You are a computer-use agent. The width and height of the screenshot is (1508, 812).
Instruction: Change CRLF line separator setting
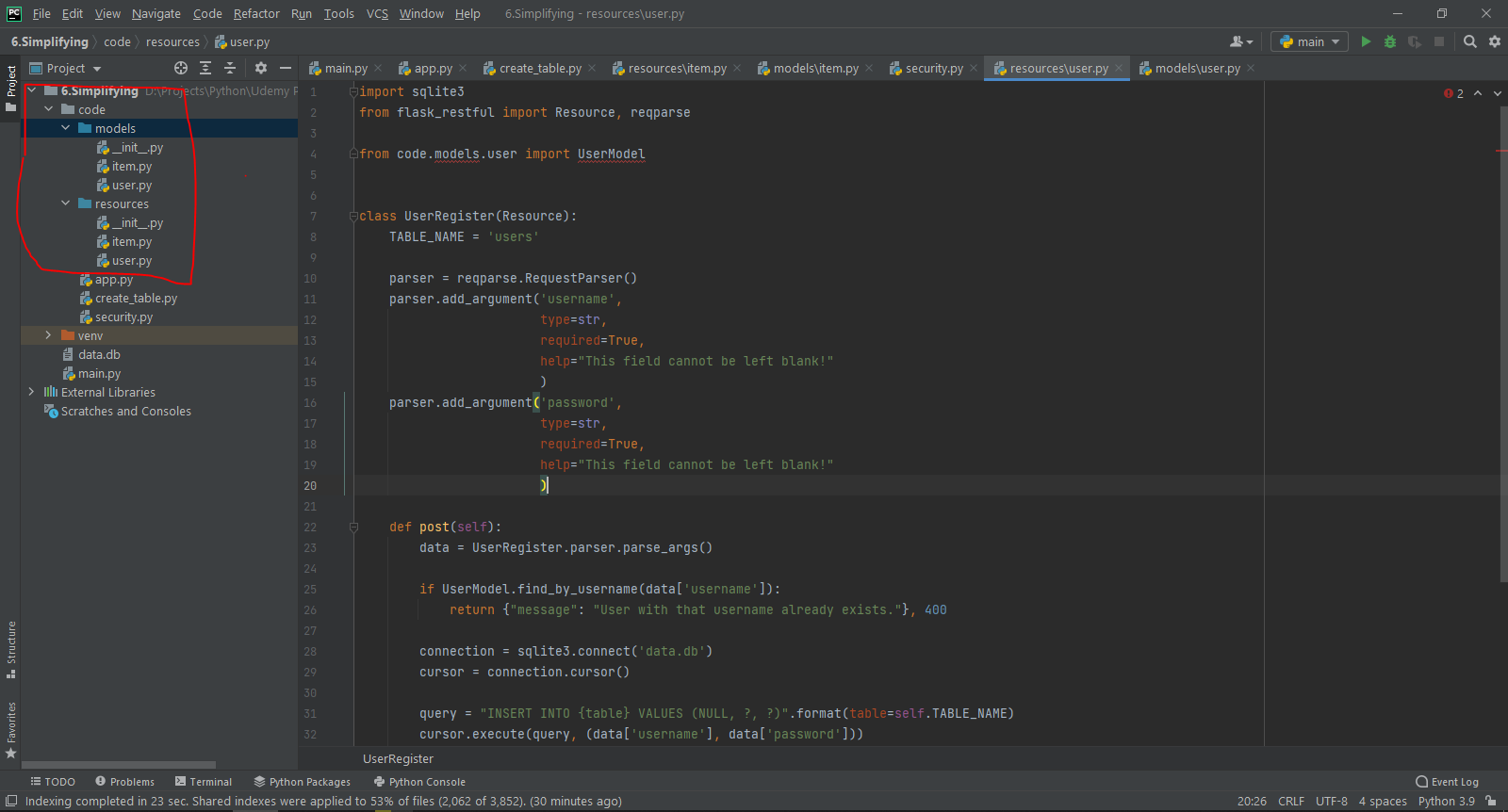coord(1291,802)
